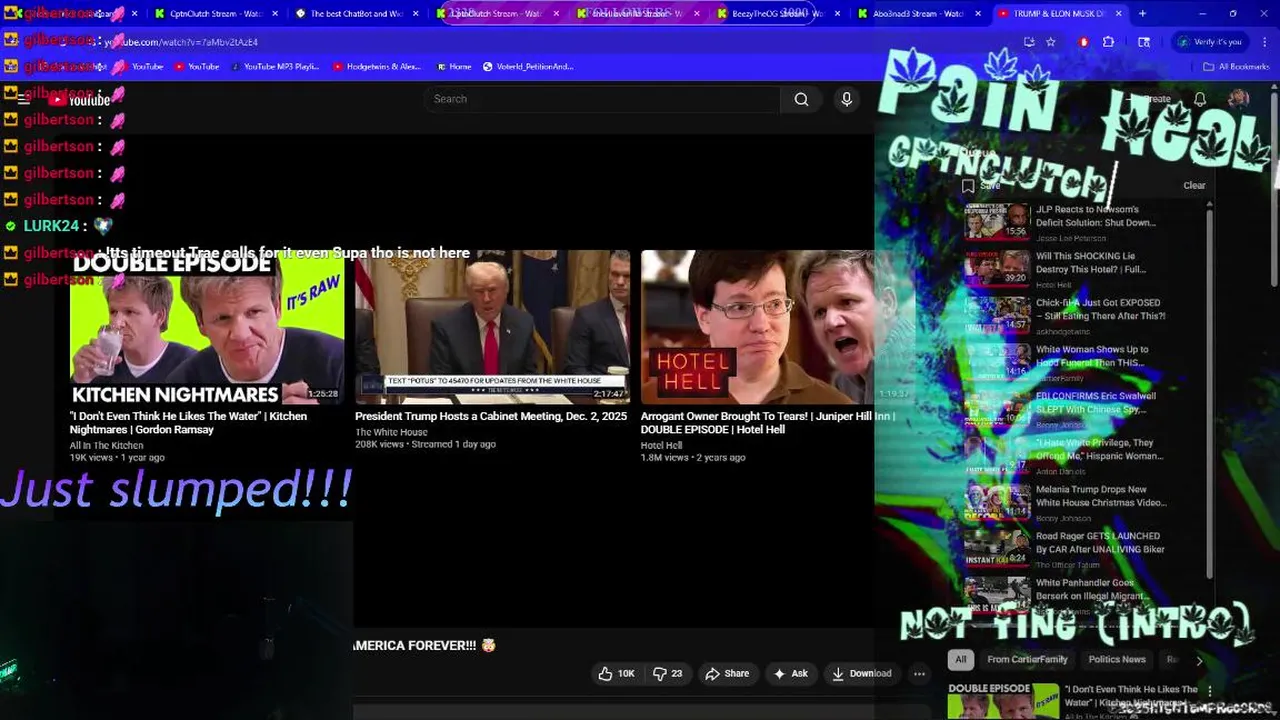Close the TRUMP & ELON MUSK tab
Viewport: 1280px width, 720px height.
click(1119, 14)
